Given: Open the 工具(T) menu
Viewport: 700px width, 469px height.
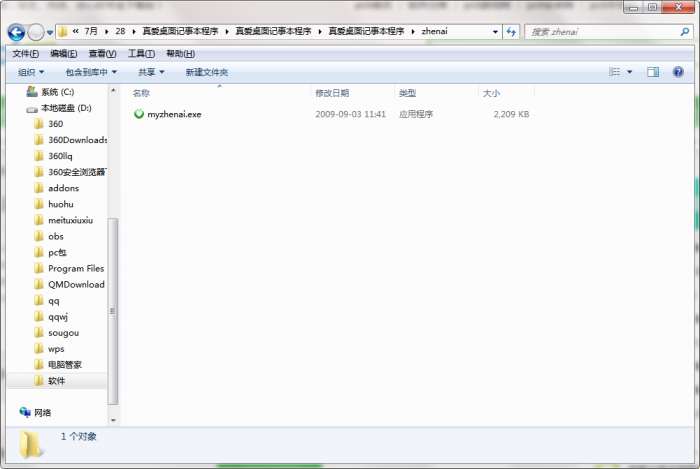Looking at the screenshot, I should pos(141,54).
